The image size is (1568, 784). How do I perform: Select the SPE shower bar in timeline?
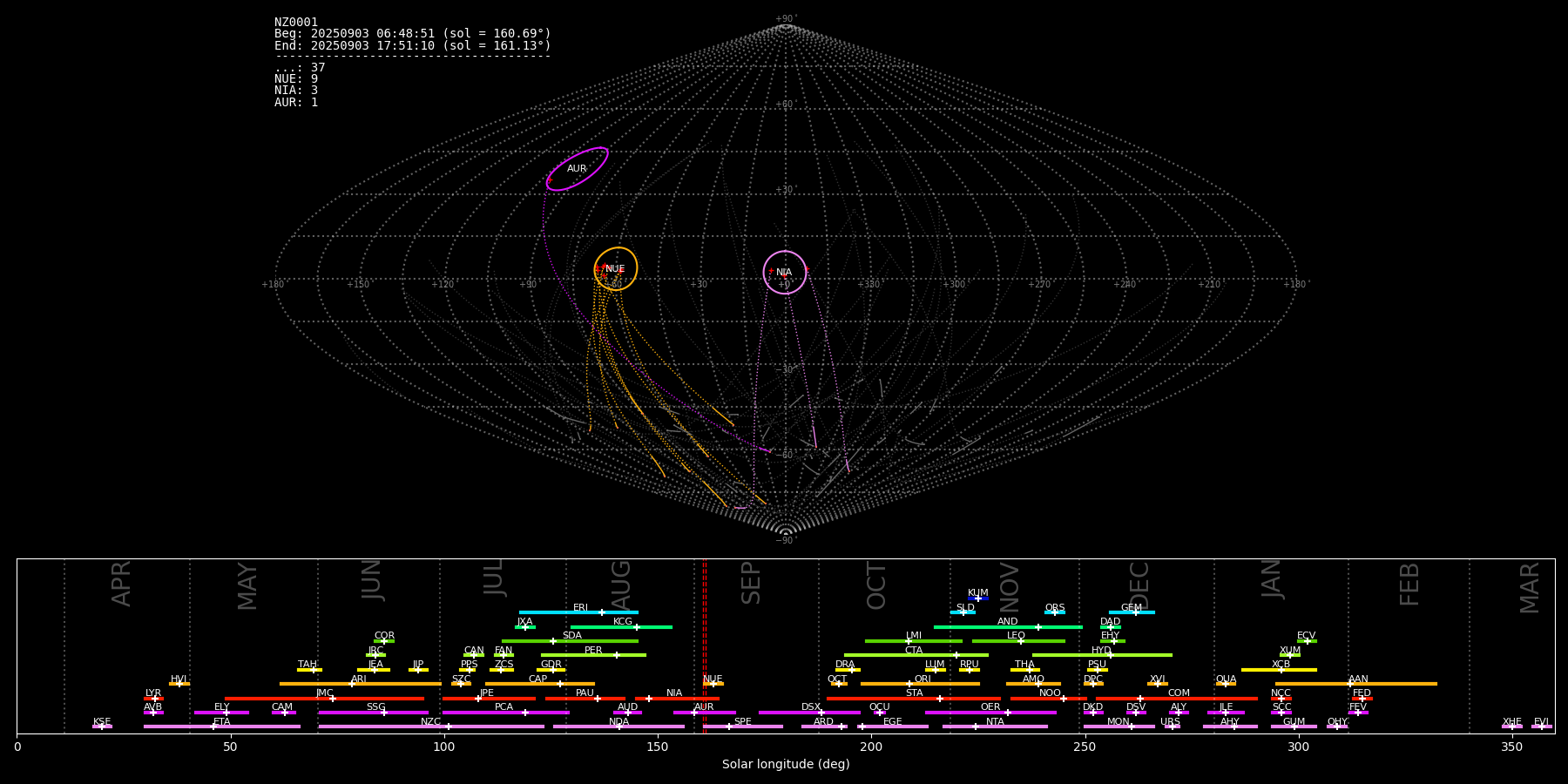click(743, 727)
